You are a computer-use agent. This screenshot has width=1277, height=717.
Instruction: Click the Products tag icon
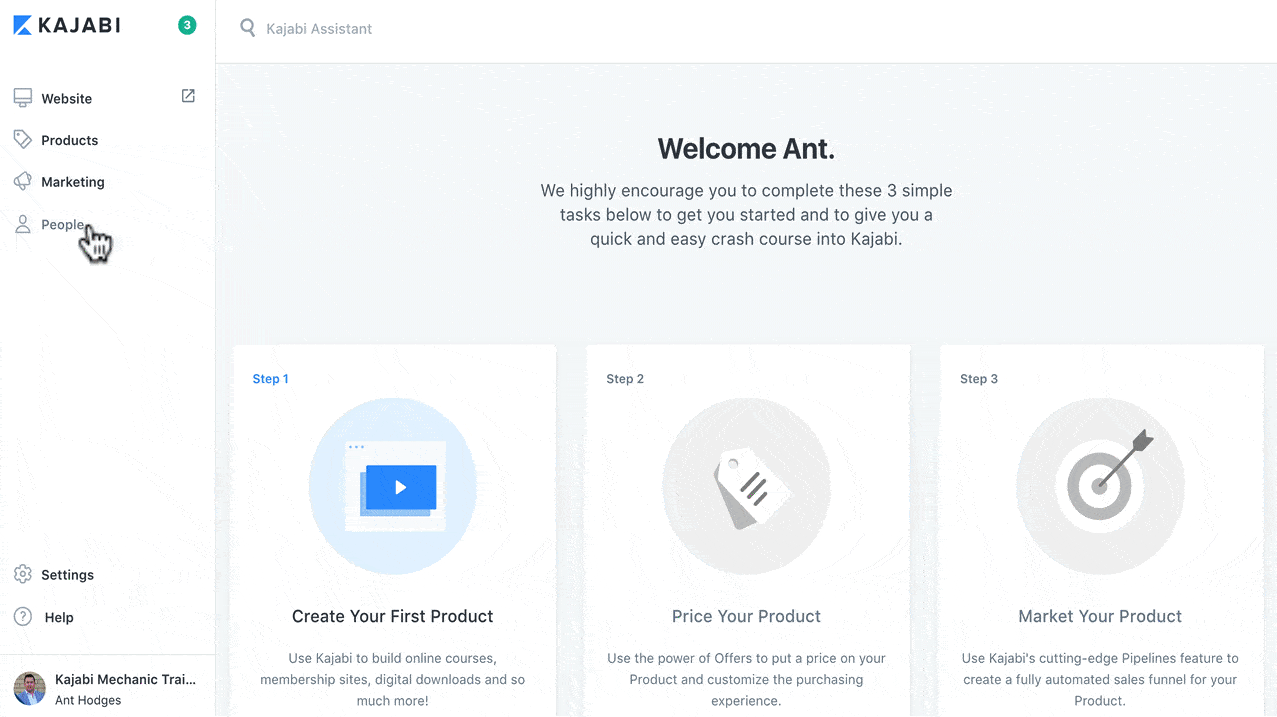pos(23,139)
